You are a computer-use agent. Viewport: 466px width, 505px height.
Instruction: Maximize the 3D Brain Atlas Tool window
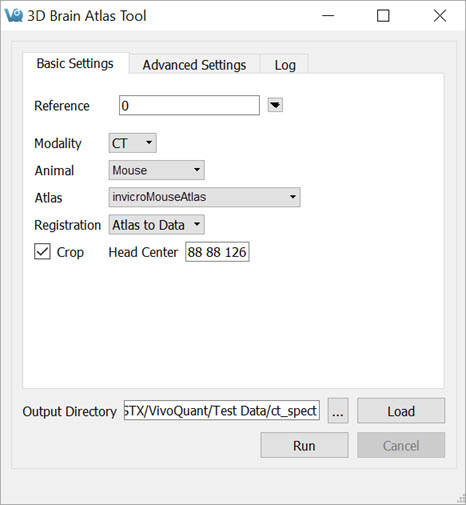pyautogui.click(x=383, y=15)
